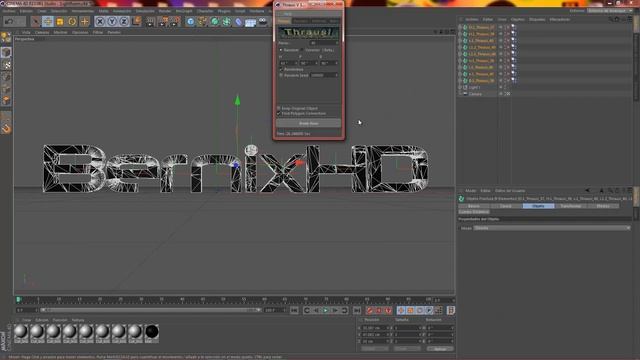This screenshot has height=360, width=640.
Task: Click the floor/environment icon
Action: click(x=251, y=22)
